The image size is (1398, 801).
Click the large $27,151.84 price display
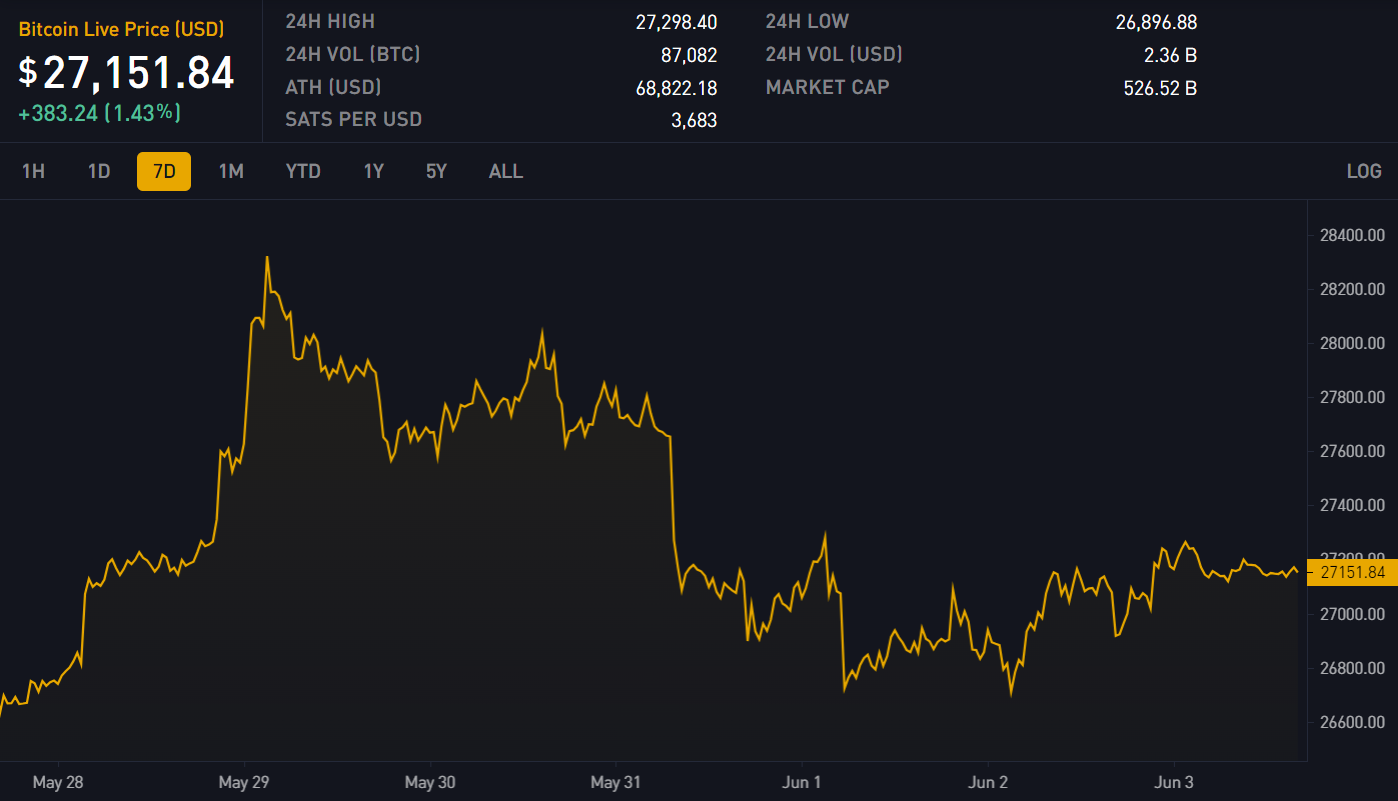127,73
